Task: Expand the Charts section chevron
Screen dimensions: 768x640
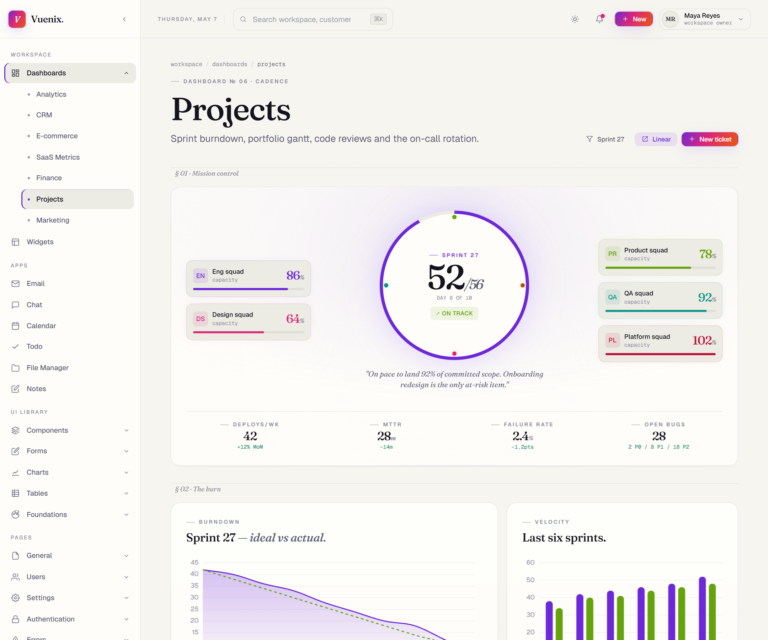Action: pos(126,473)
